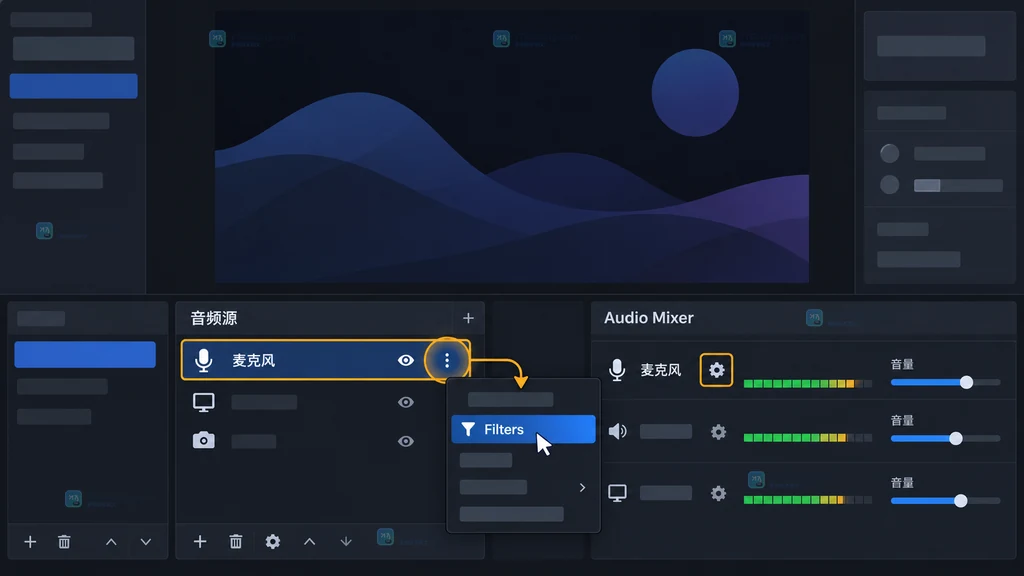Open the three-dot menu on 麦克风 source
This screenshot has height=576, width=1024.
pos(447,360)
